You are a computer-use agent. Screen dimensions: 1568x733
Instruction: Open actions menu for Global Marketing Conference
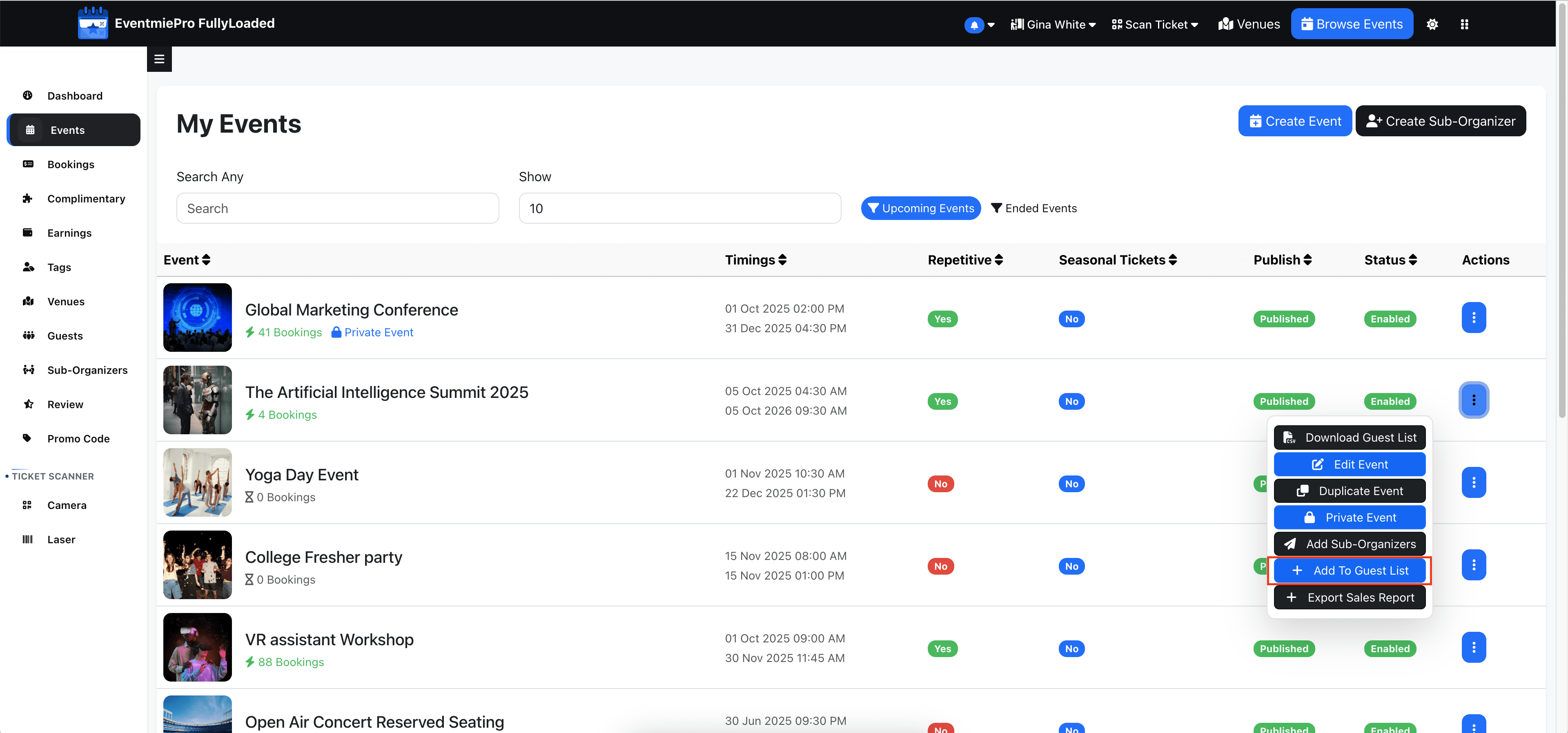pyautogui.click(x=1473, y=318)
